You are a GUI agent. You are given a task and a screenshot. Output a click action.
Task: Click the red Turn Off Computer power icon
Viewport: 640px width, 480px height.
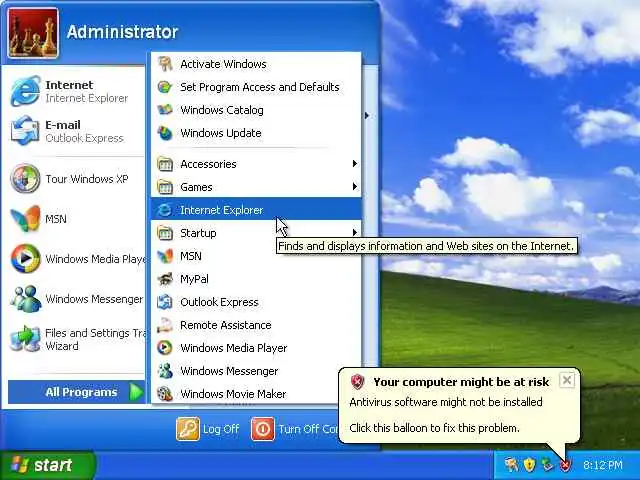point(263,429)
